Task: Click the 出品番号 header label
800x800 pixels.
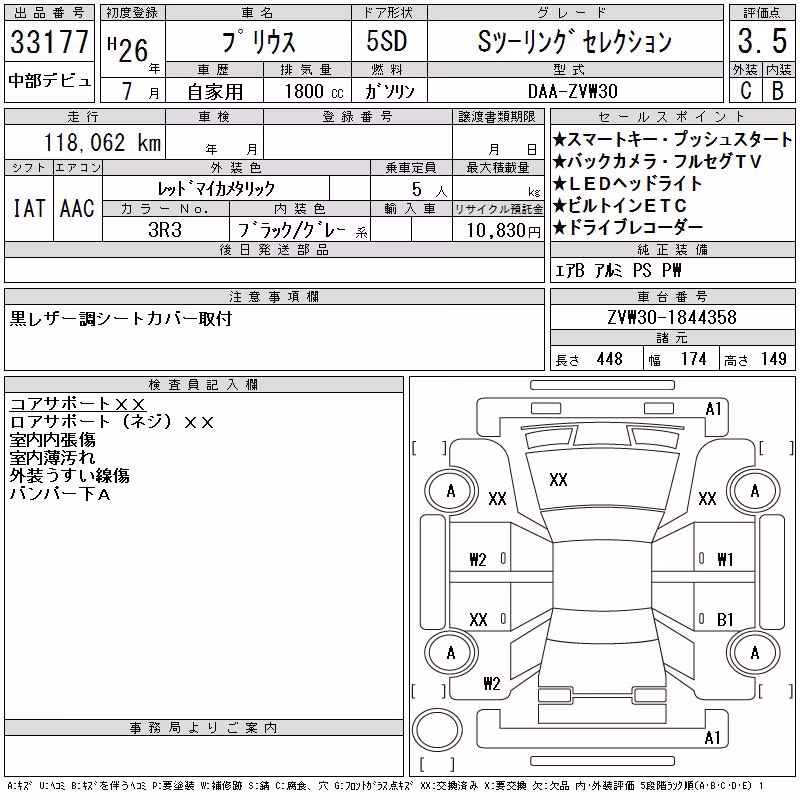Action: click(x=49, y=13)
